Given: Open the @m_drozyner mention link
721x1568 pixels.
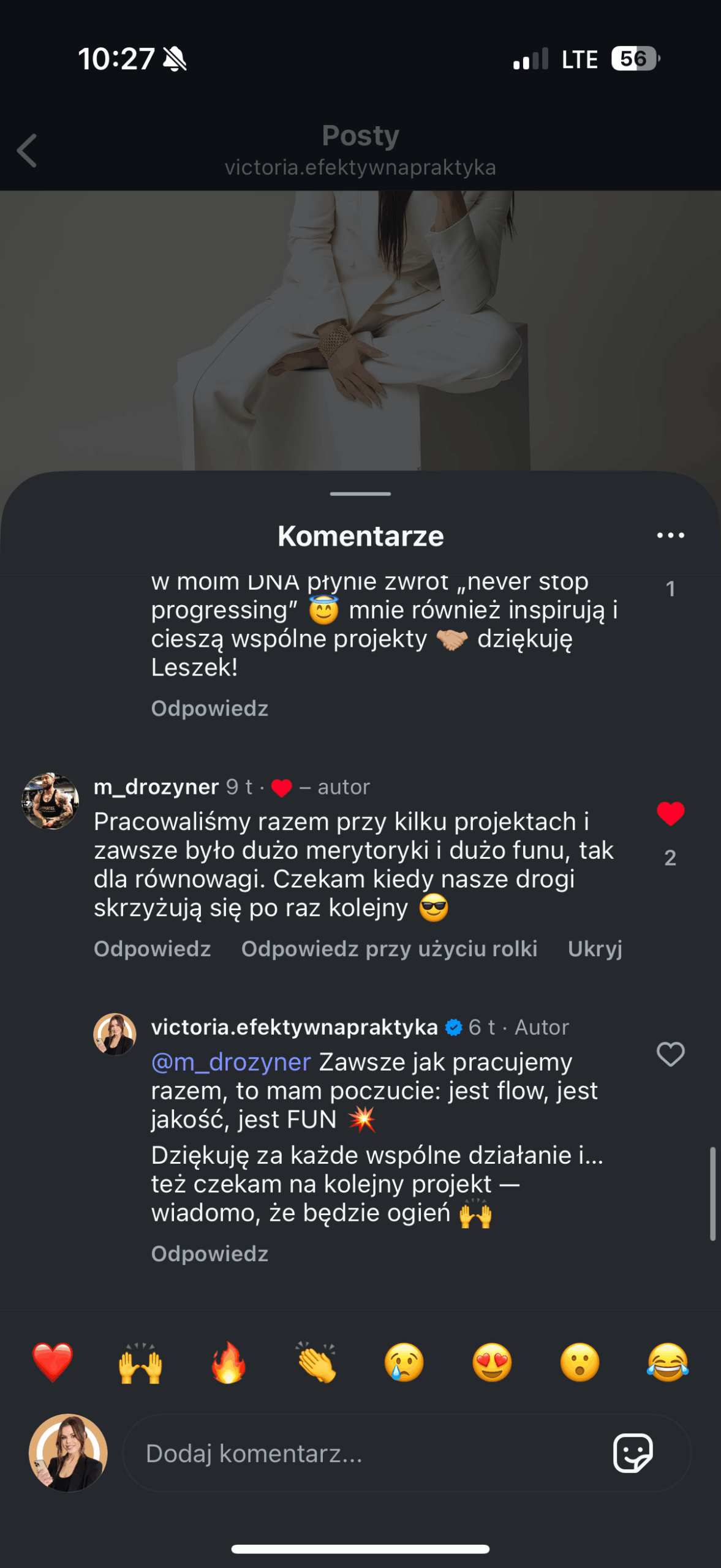Looking at the screenshot, I should click(232, 1062).
